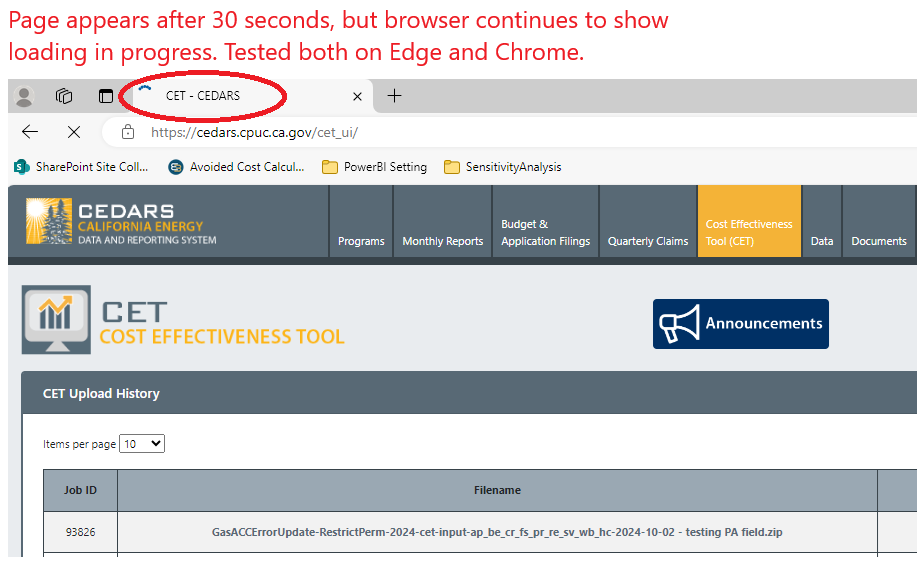The image size is (924, 564).
Task: Open SharePoint Site Coll... bookmark
Action: (x=82, y=167)
